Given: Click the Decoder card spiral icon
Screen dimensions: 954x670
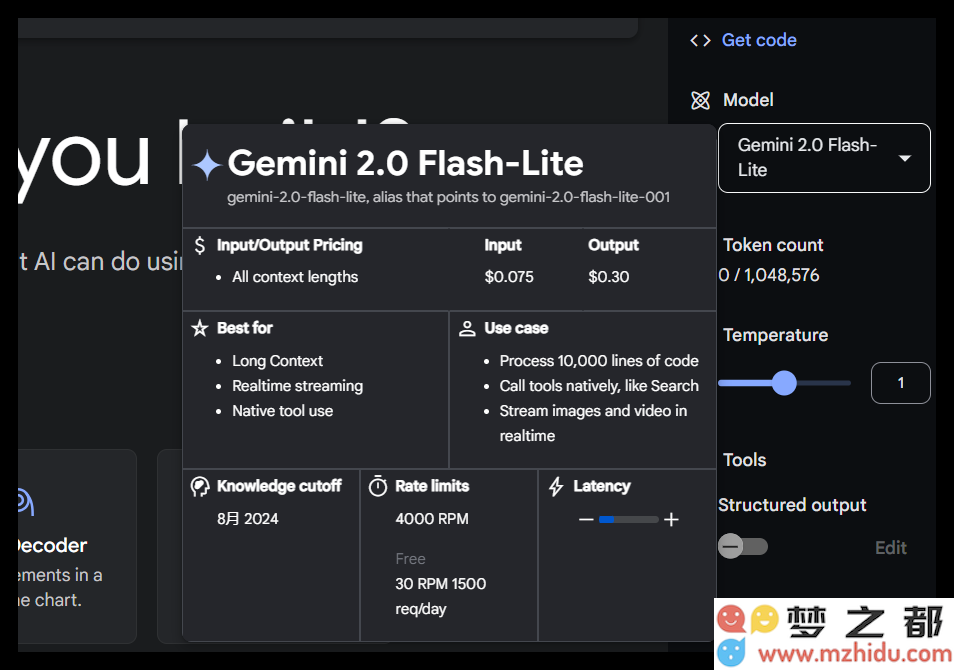Looking at the screenshot, I should point(26,501).
